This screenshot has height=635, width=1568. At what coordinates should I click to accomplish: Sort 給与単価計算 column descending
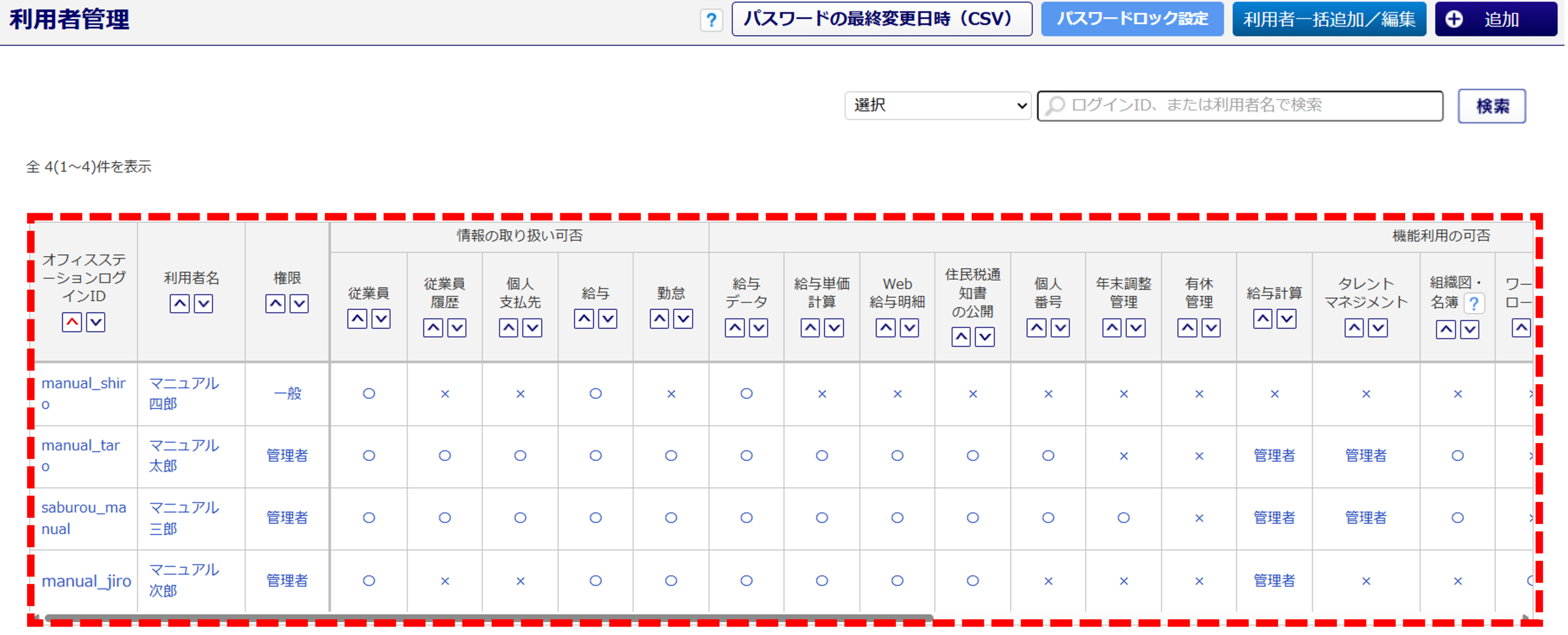pos(834,328)
